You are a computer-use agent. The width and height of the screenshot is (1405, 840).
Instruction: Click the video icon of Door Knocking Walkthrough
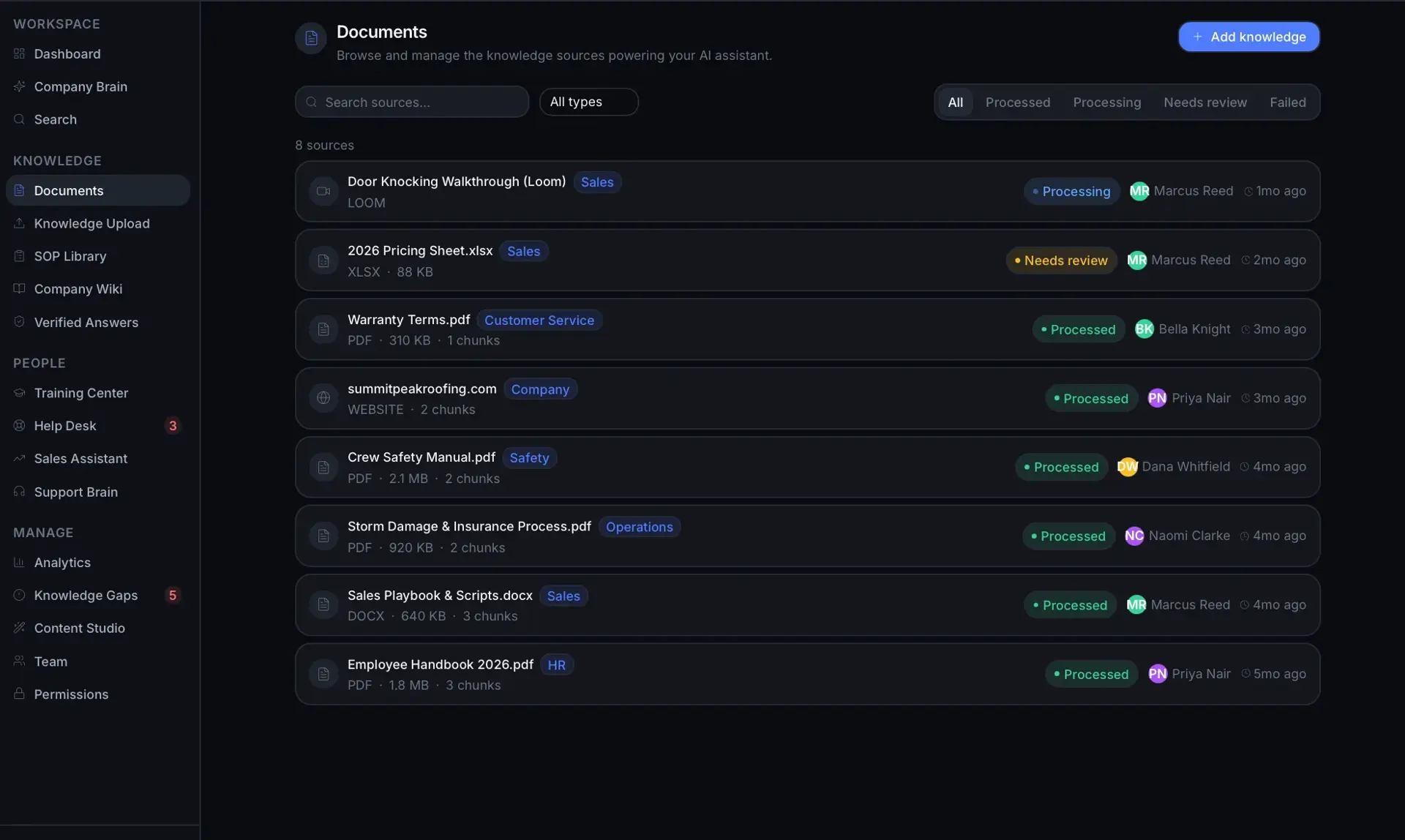coord(323,191)
